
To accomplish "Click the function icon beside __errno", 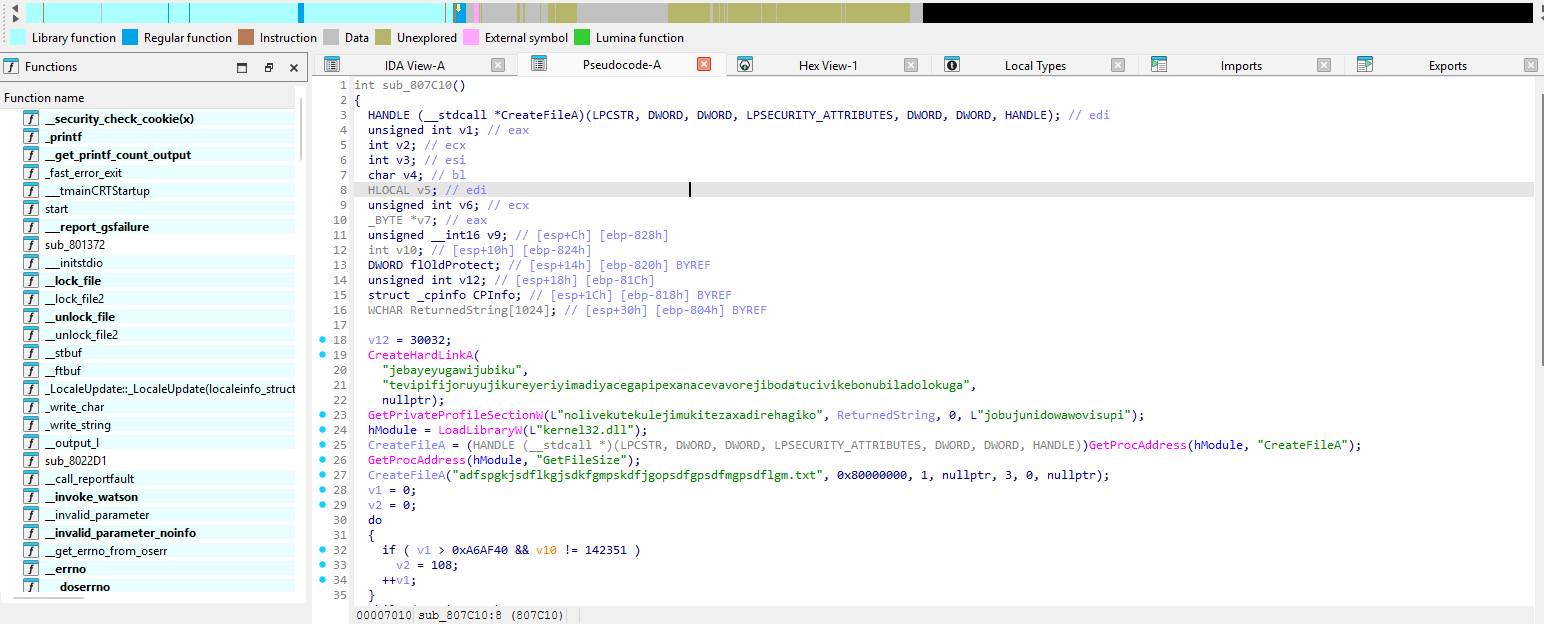I will coord(31,569).
